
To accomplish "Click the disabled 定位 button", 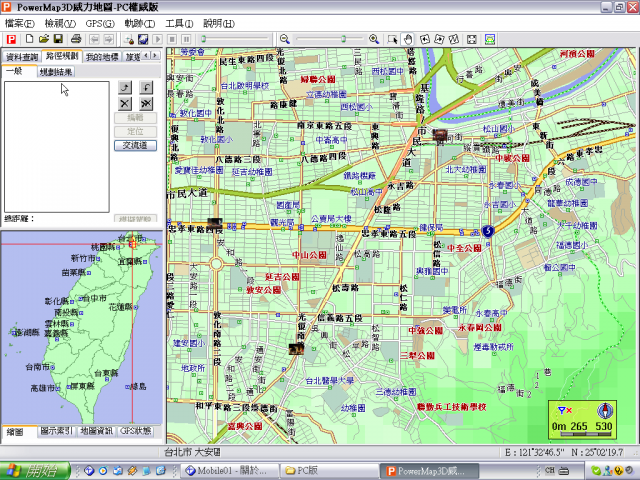I will (x=135, y=131).
